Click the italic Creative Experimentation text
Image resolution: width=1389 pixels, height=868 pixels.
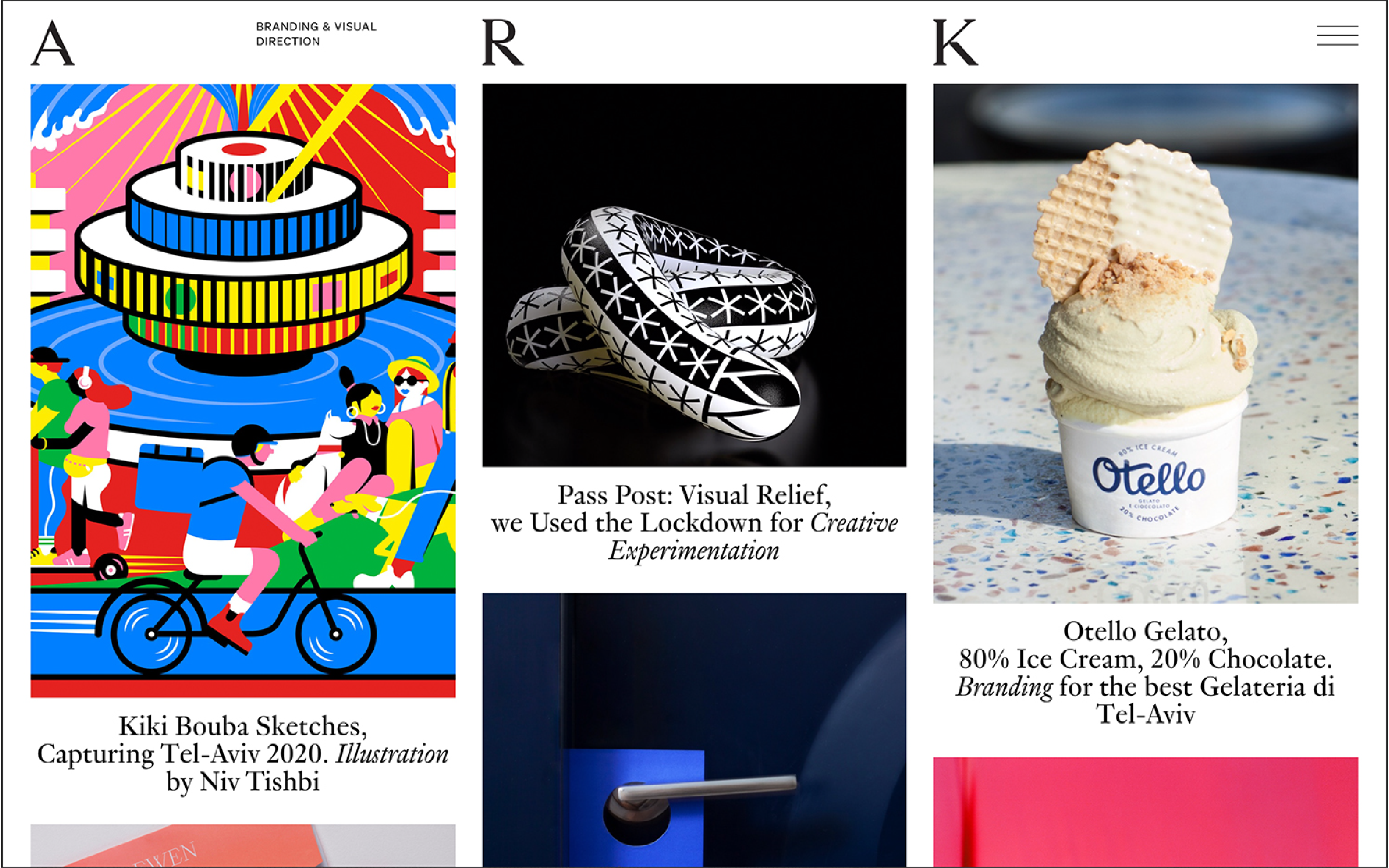(752, 537)
